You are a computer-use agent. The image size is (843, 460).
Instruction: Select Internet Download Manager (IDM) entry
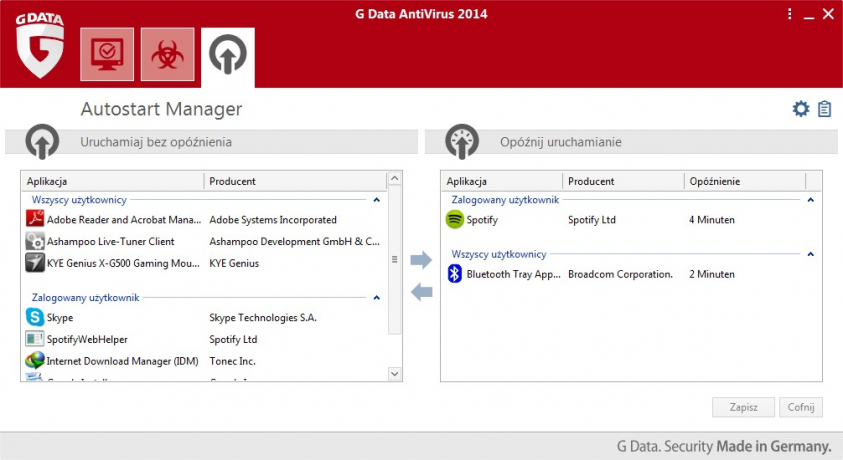coord(204,361)
